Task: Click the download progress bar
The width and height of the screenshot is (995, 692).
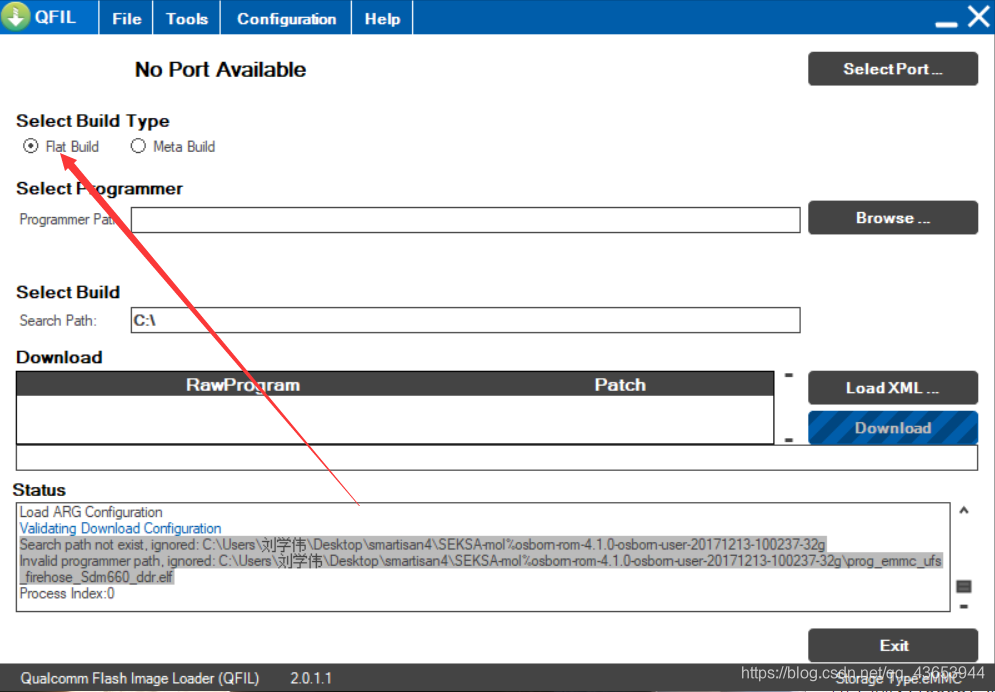Action: (x=497, y=458)
